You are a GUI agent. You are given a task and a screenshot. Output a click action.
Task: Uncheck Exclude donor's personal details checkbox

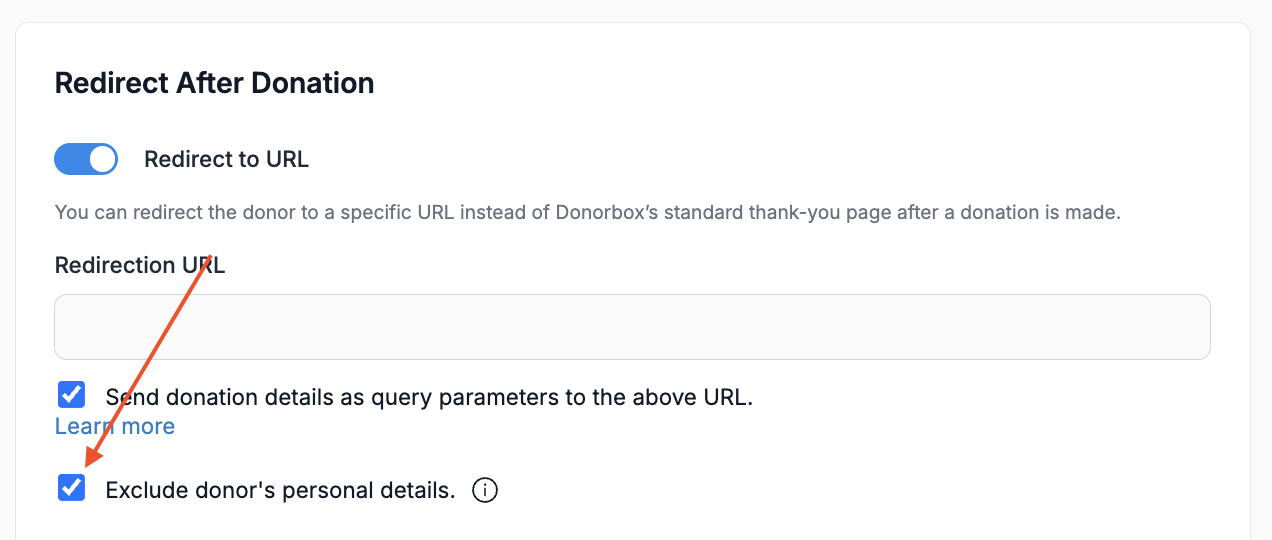(71, 489)
